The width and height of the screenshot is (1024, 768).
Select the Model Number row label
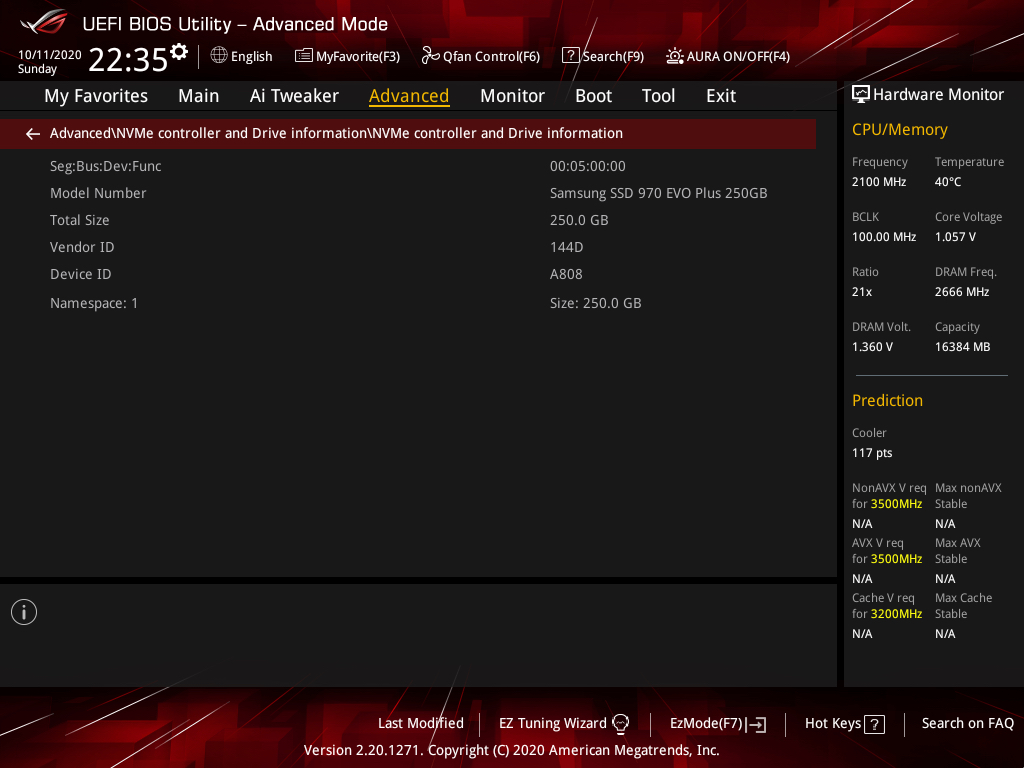coord(98,193)
